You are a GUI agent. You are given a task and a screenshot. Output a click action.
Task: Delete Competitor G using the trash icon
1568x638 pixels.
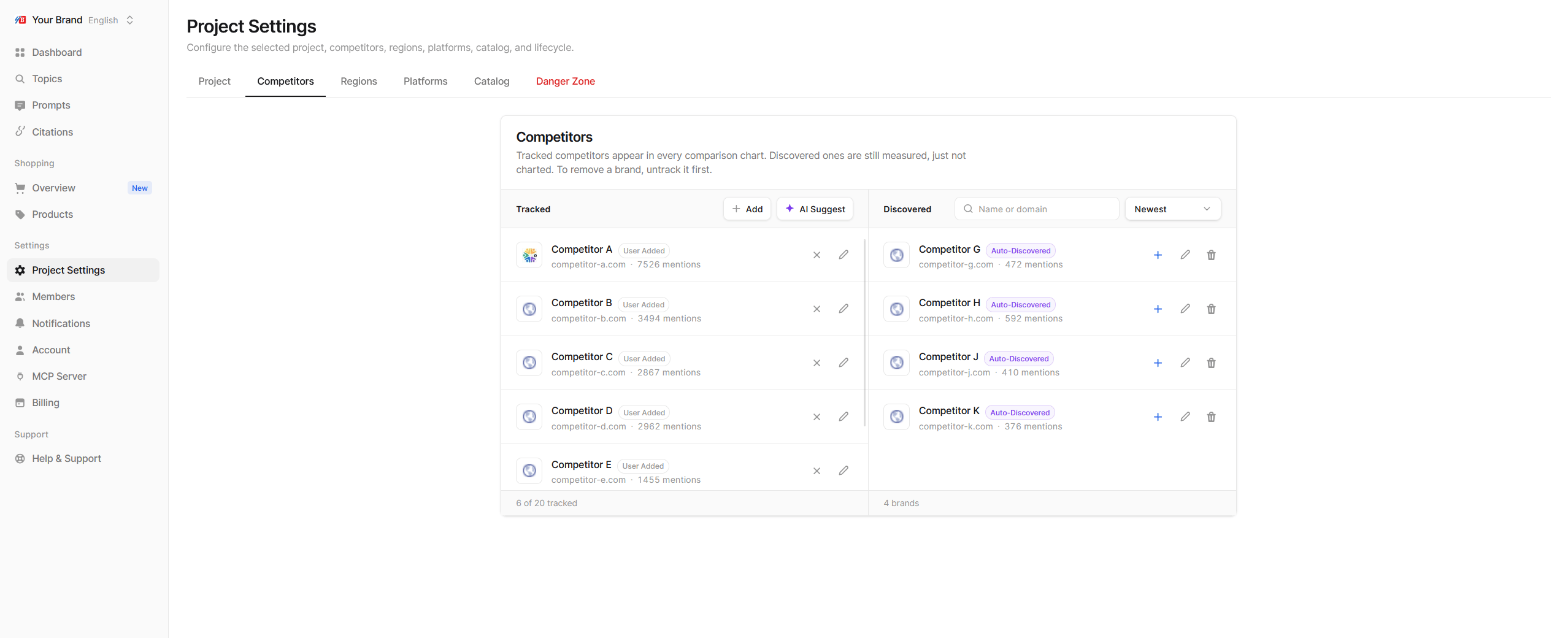[x=1211, y=255]
